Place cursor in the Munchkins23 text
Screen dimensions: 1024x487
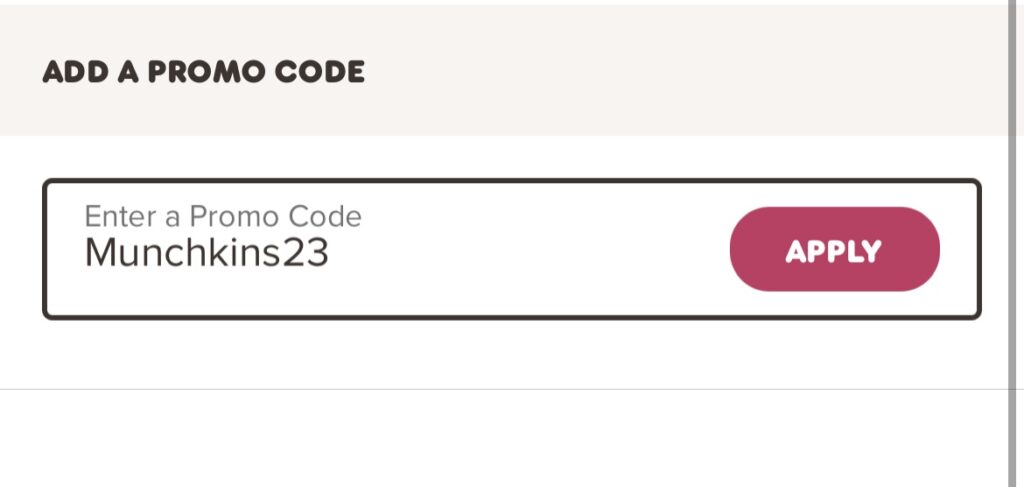(206, 253)
